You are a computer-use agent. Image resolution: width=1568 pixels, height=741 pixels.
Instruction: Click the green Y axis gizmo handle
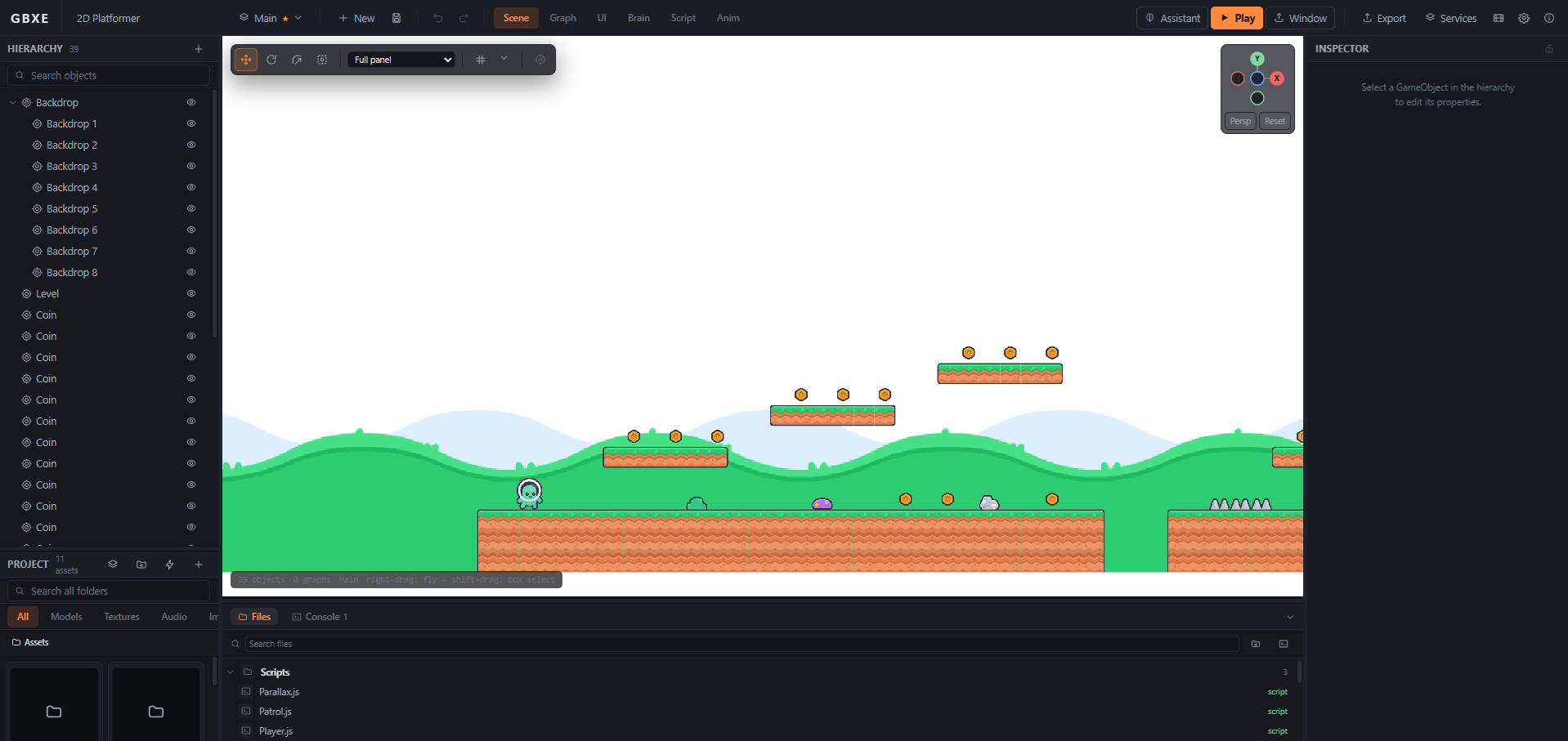point(1257,59)
